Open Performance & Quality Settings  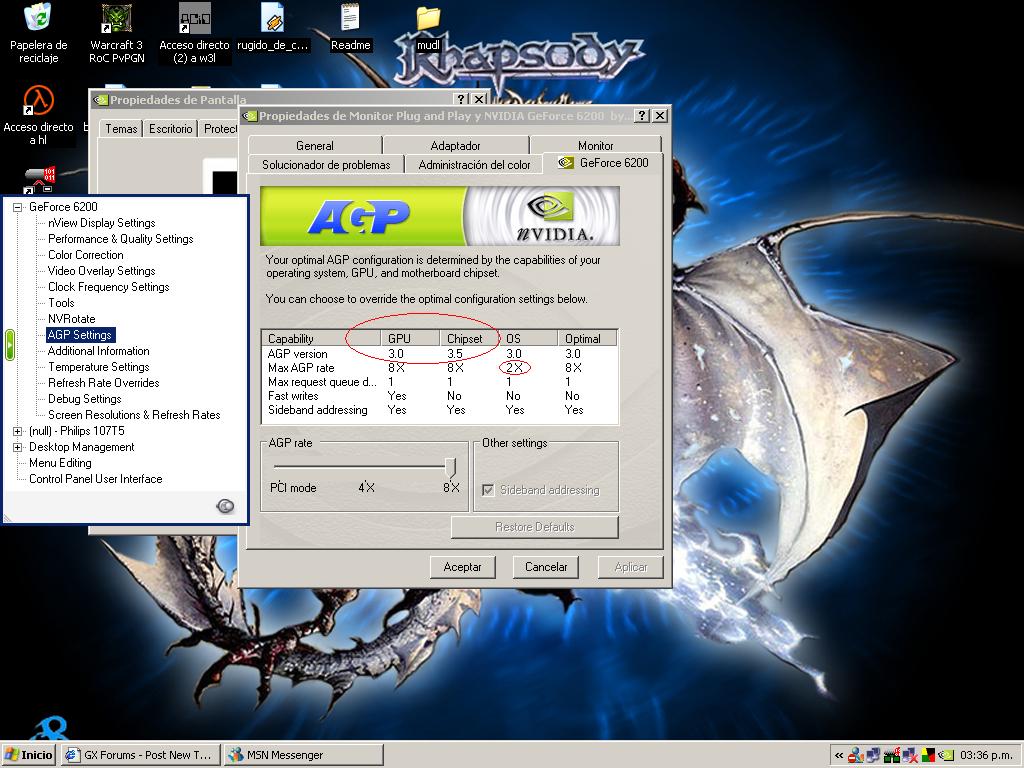[x=121, y=239]
